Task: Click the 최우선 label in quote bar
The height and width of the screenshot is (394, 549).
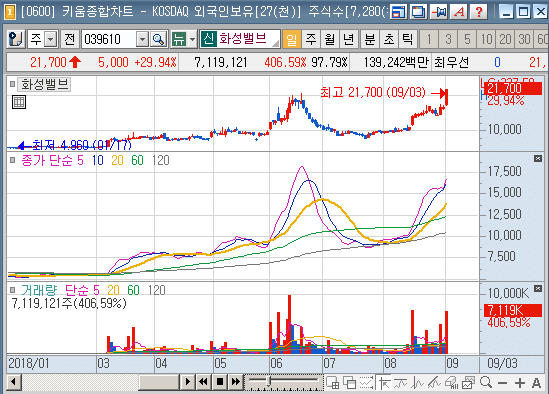Action: pyautogui.click(x=451, y=62)
